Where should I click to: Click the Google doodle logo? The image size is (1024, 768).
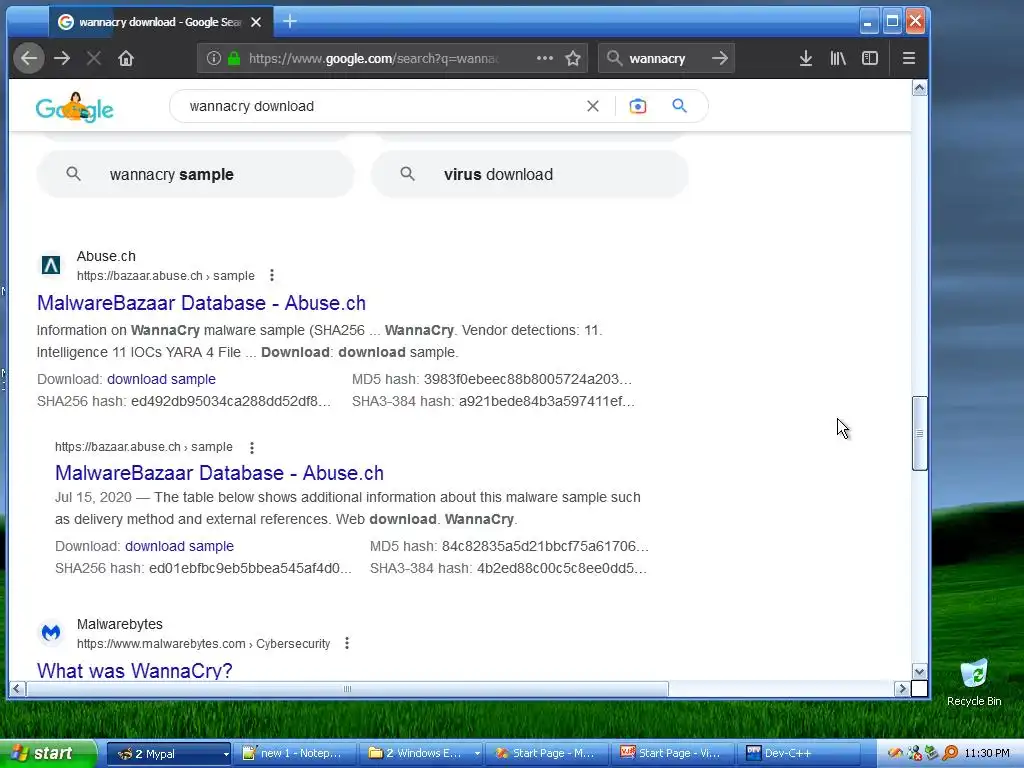74,107
